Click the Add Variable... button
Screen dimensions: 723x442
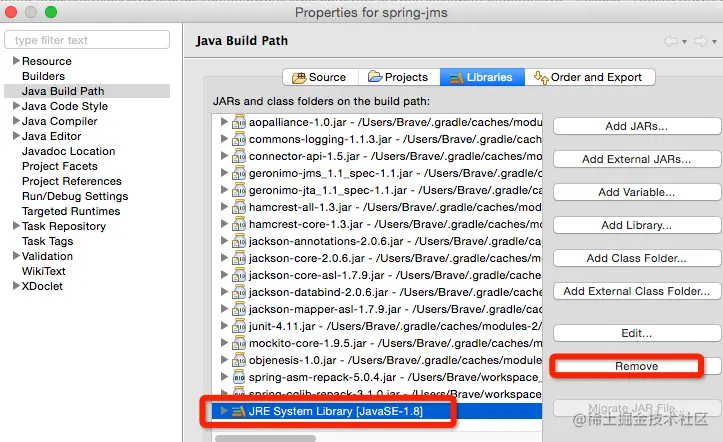(637, 192)
